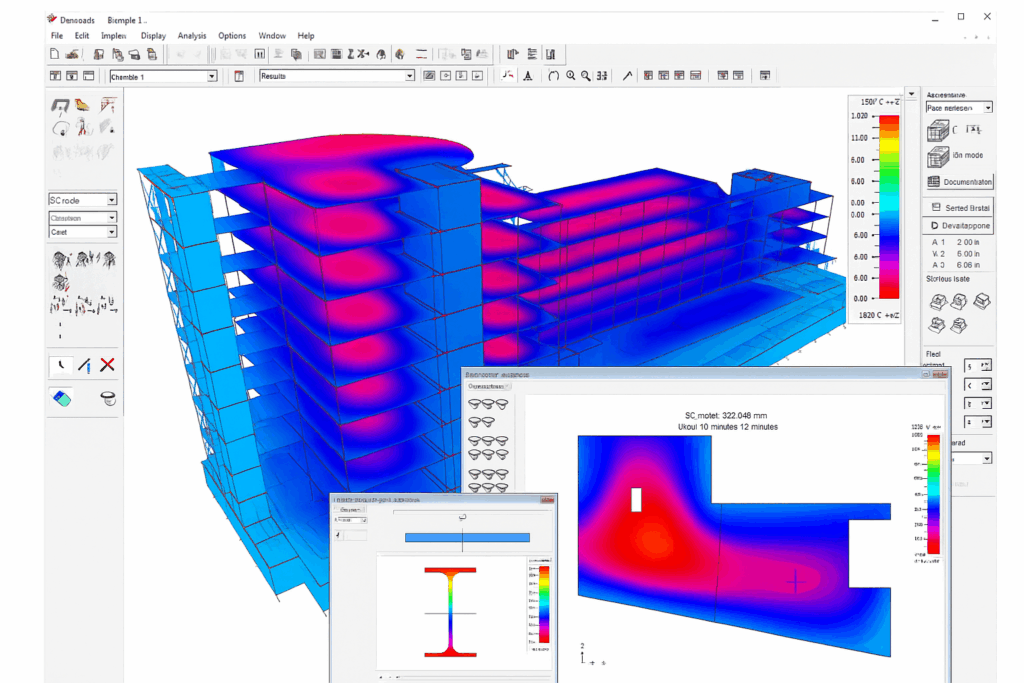This screenshot has width=1024, height=683.
Task: Click the first support icon in the popup palette
Action: [477, 404]
